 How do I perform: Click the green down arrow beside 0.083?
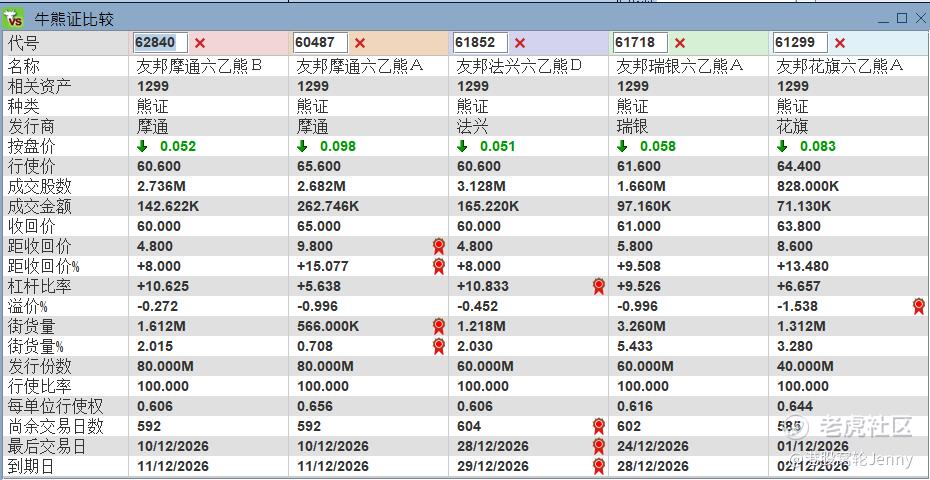point(782,147)
